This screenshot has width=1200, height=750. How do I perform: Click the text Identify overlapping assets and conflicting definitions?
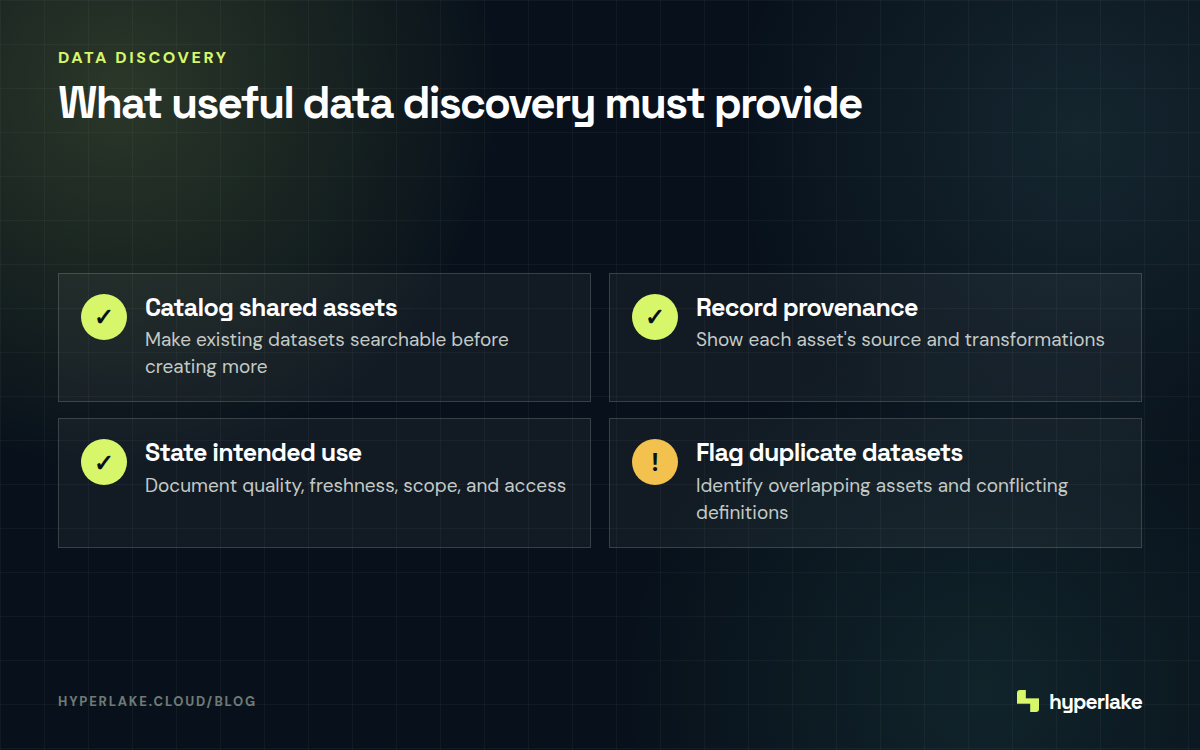[882, 499]
